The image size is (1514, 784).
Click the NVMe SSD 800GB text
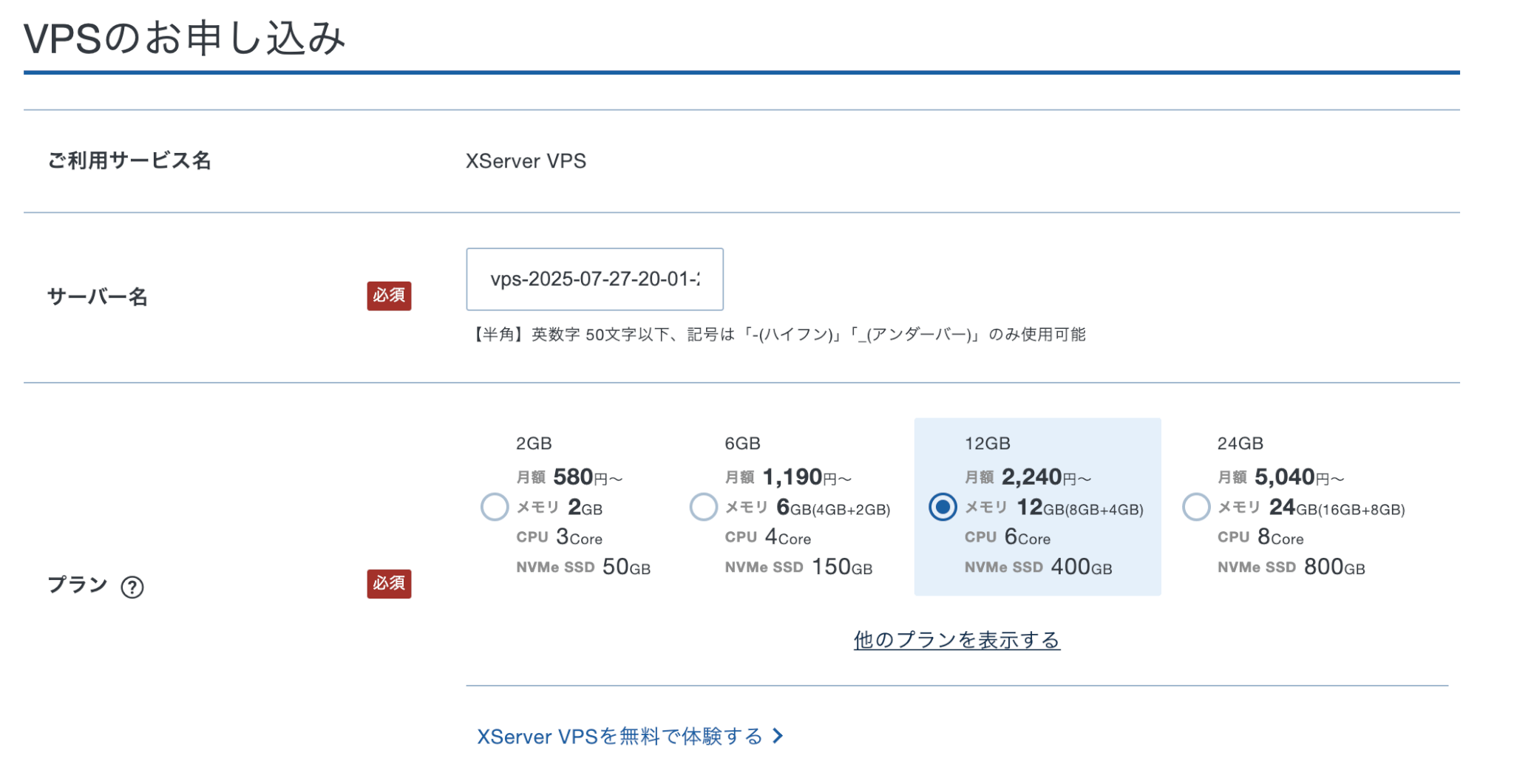click(1291, 567)
